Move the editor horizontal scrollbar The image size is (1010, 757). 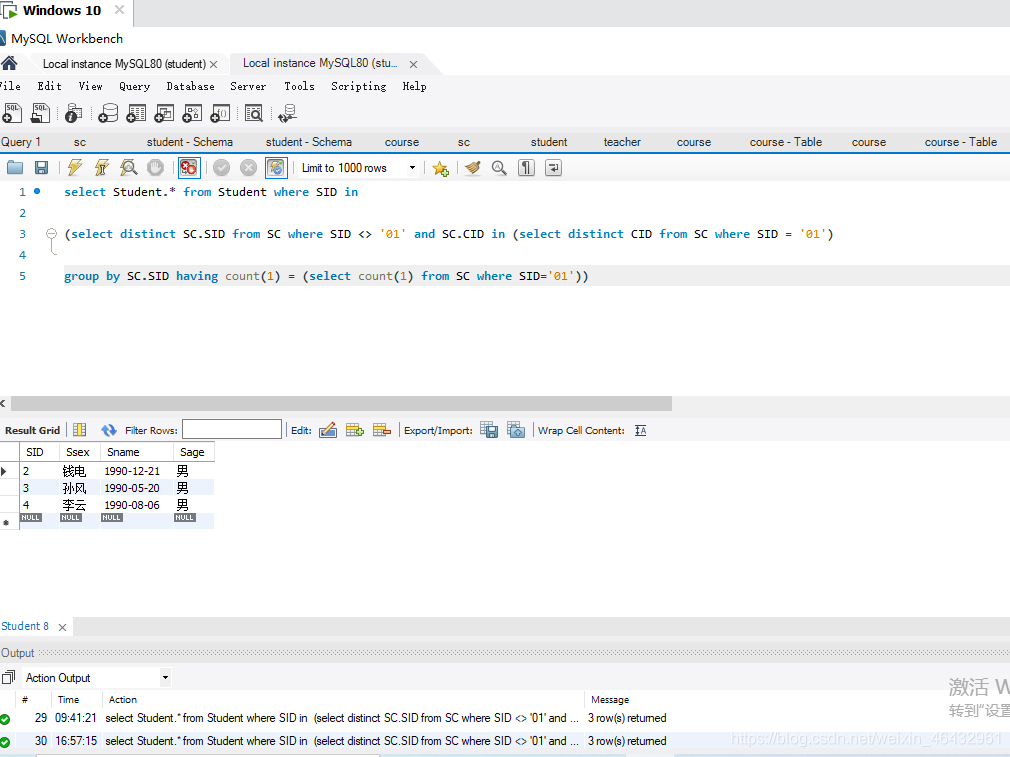[341, 403]
